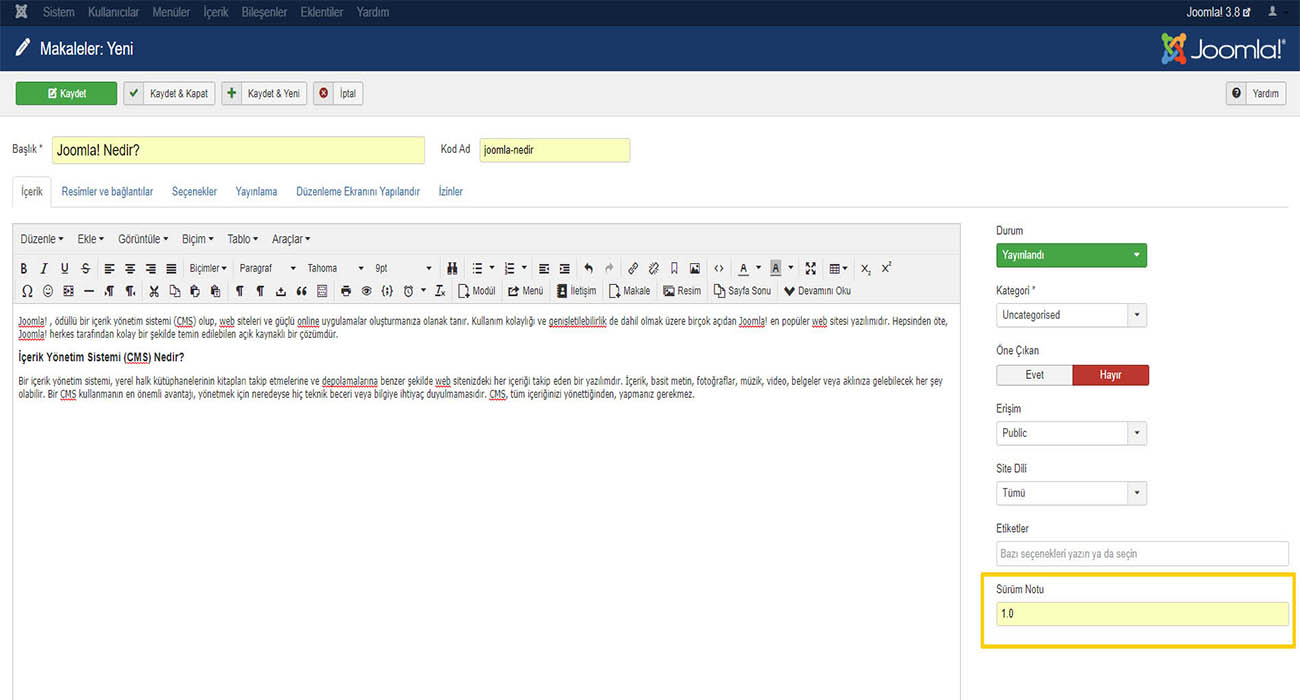This screenshot has height=700, width=1300.
Task: Expand the Kategori dropdown
Action: [x=1071, y=315]
